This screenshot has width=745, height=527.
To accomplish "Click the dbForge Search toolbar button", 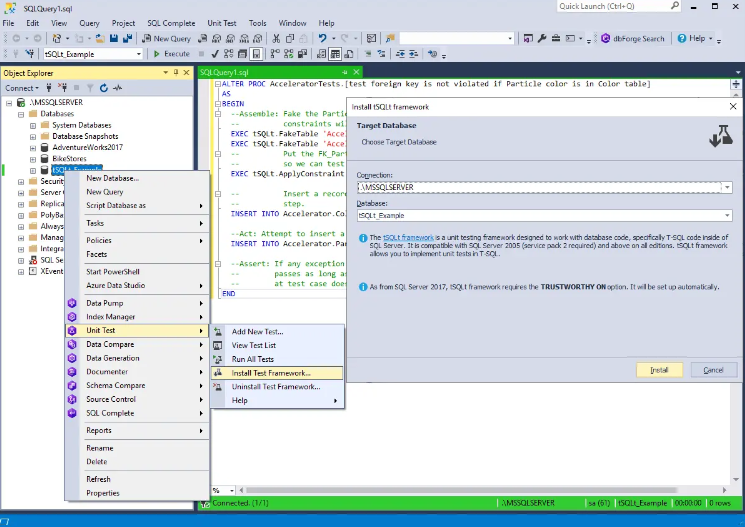I will pyautogui.click(x=633, y=38).
